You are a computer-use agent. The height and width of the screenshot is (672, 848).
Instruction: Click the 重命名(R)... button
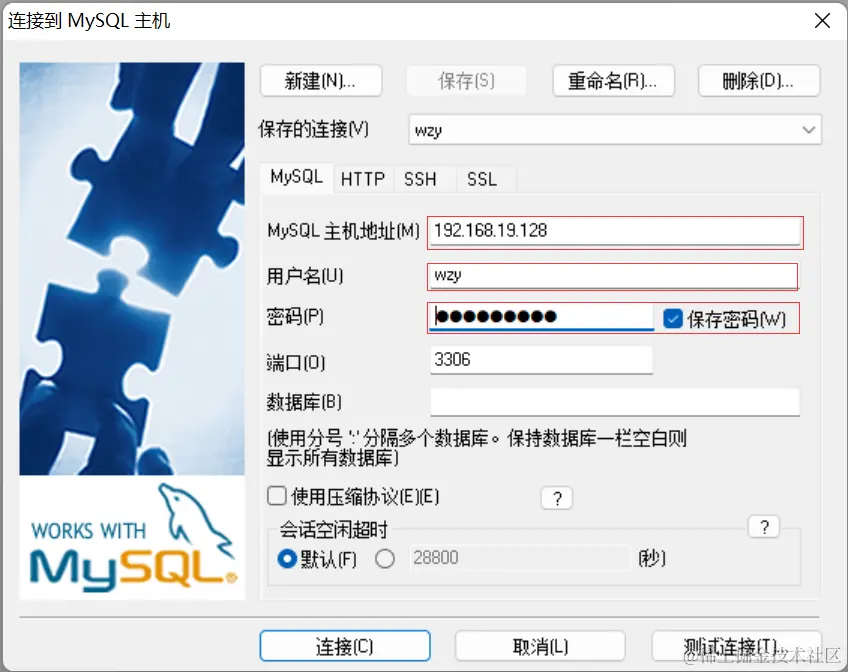point(613,81)
